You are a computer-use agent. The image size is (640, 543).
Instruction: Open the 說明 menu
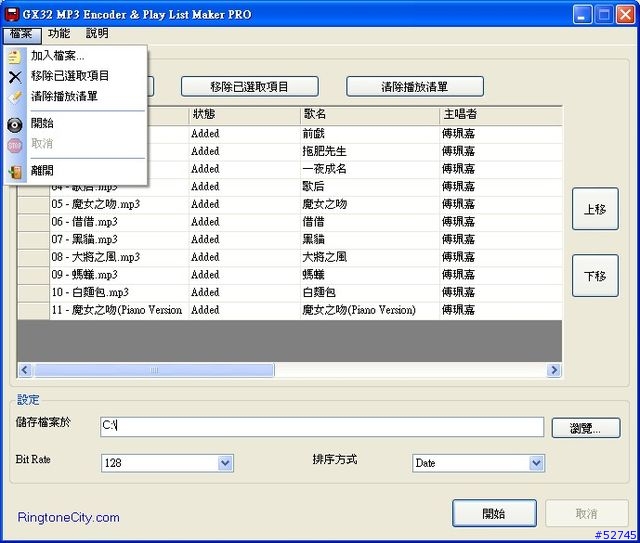(97, 33)
